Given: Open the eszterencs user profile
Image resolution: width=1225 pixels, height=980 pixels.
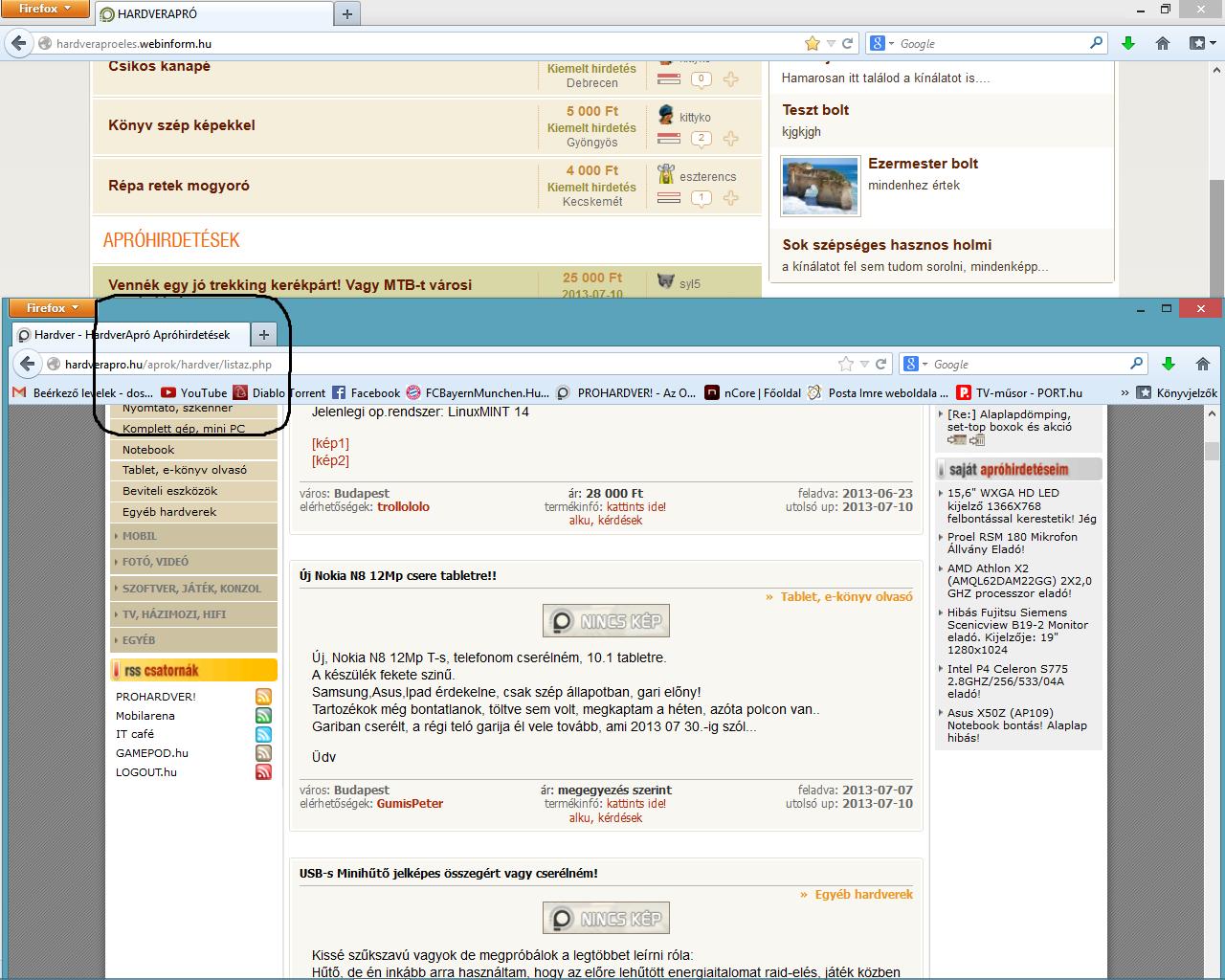Looking at the screenshot, I should point(708,176).
